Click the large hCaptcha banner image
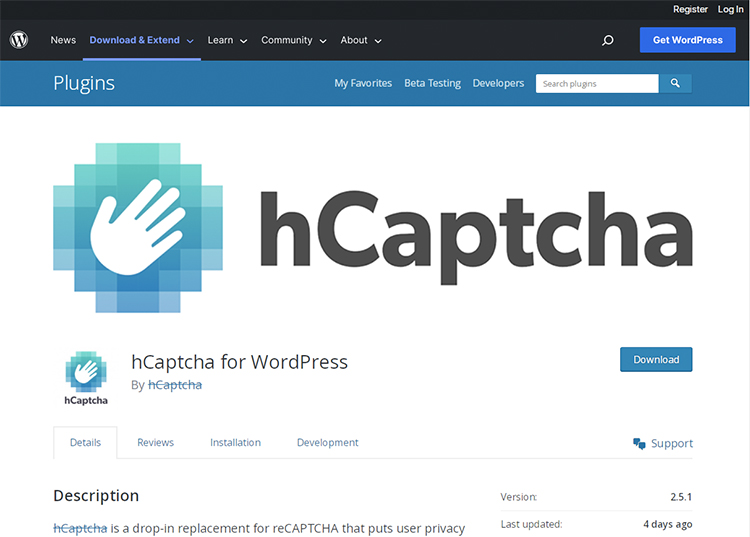The height and width of the screenshot is (537, 750). point(372,227)
